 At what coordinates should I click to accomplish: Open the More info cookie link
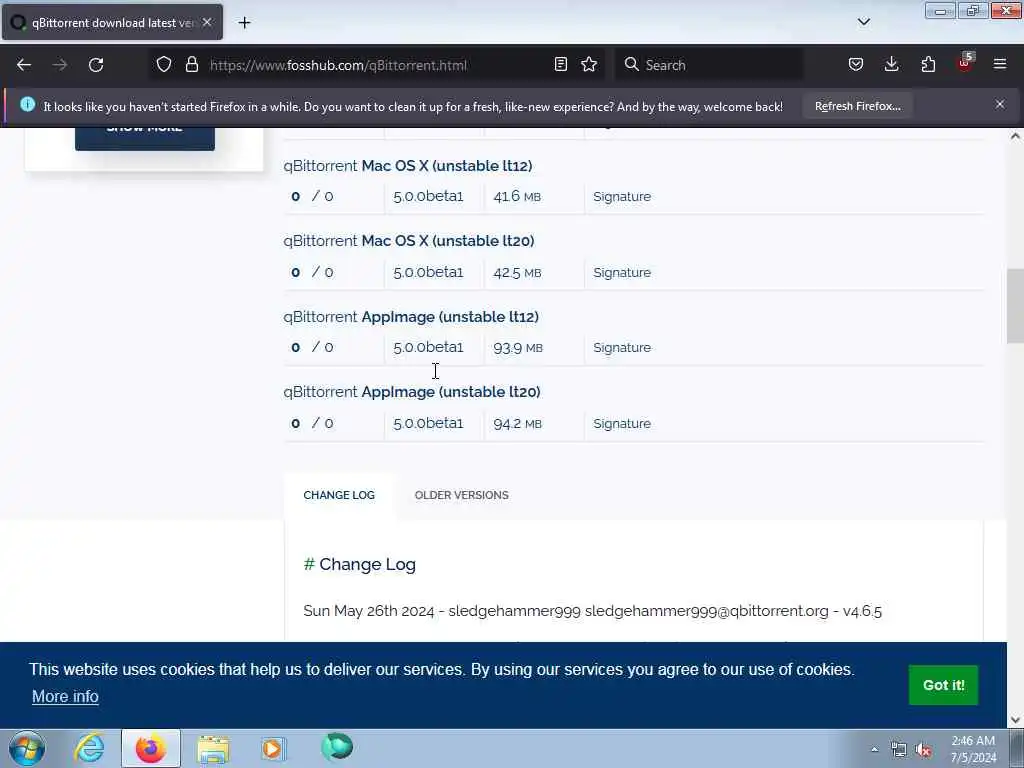click(x=65, y=697)
